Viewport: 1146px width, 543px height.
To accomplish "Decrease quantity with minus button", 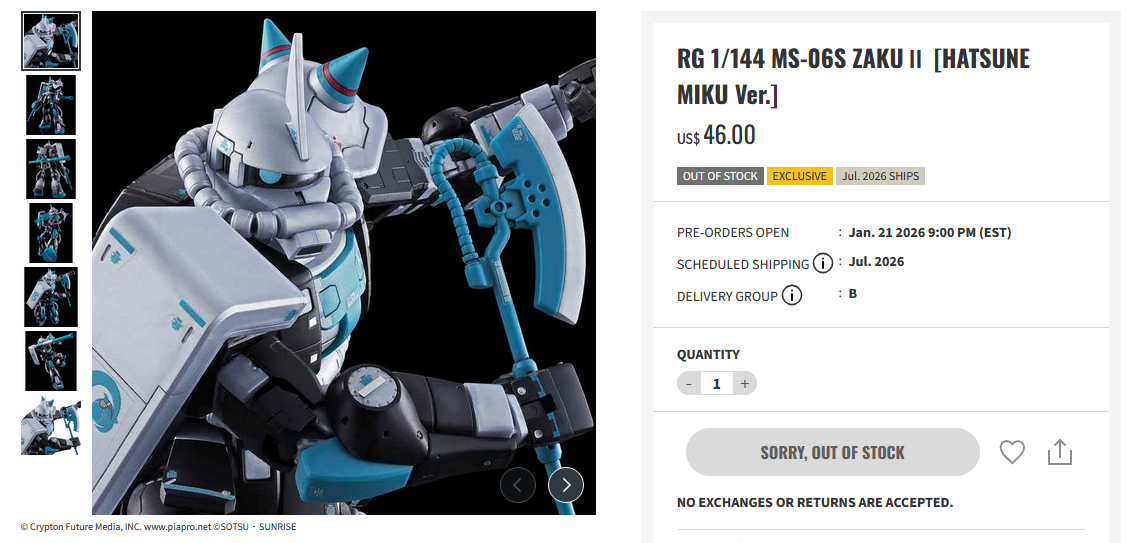I will [x=688, y=383].
